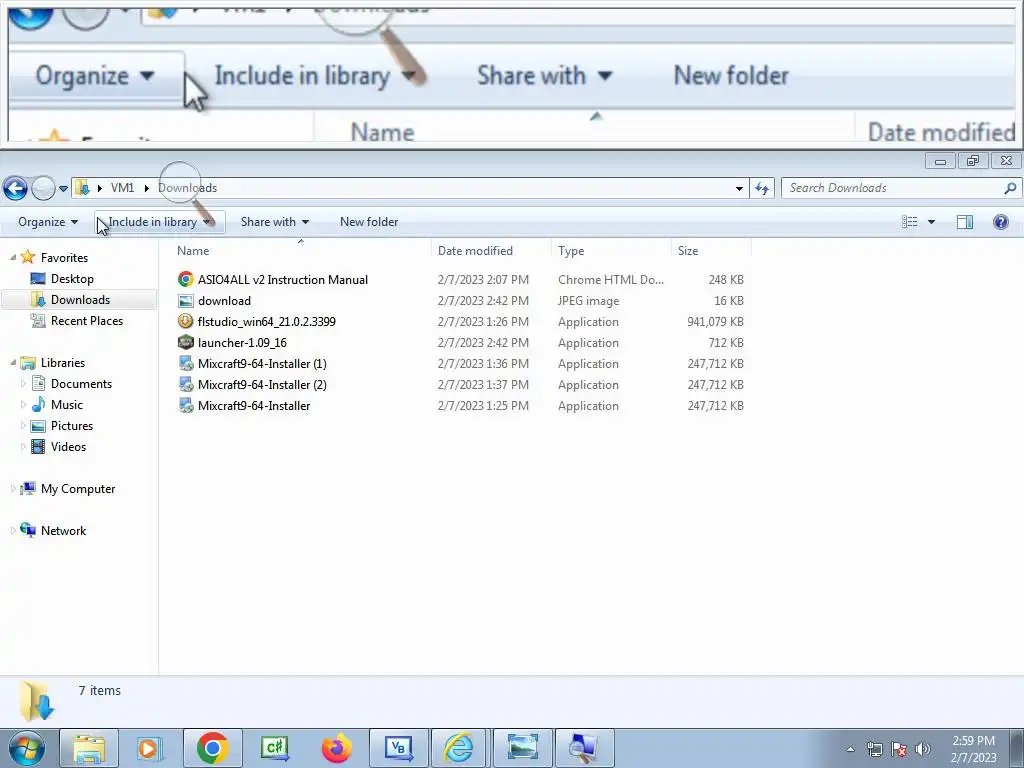Expand My Computer tree node
Screen dimensions: 1024x768
click(x=13, y=488)
